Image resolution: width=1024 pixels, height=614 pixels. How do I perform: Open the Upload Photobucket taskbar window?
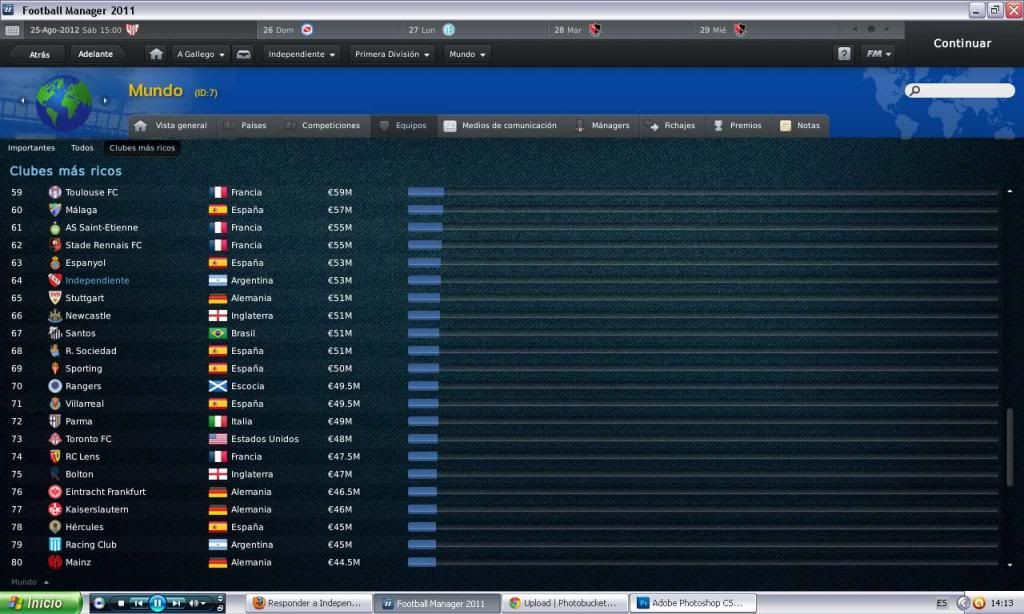(566, 603)
